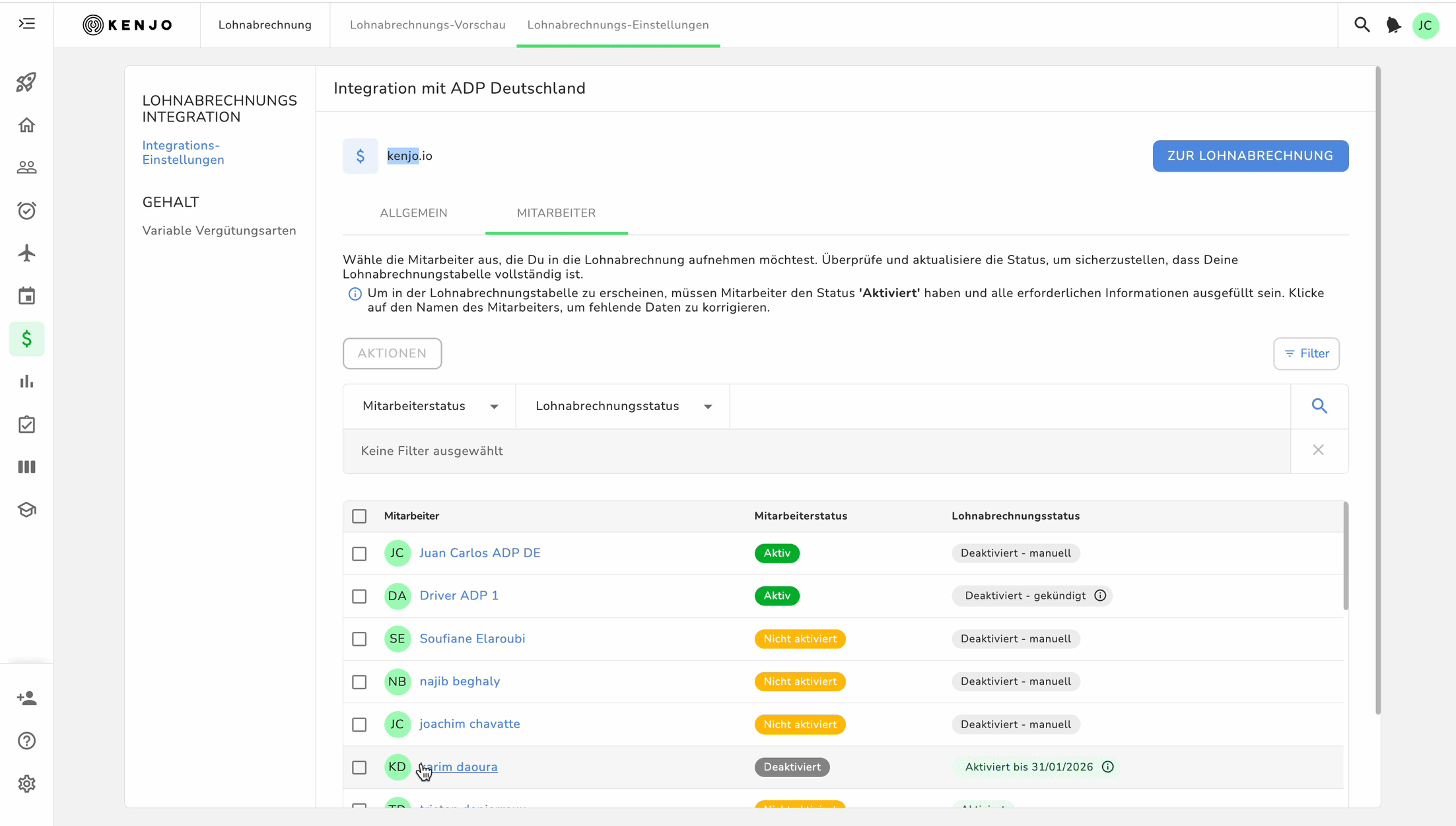Viewport: 1456px width, 826px height.
Task: Select the checkbox for Soufiane Elaroubi
Action: point(359,639)
